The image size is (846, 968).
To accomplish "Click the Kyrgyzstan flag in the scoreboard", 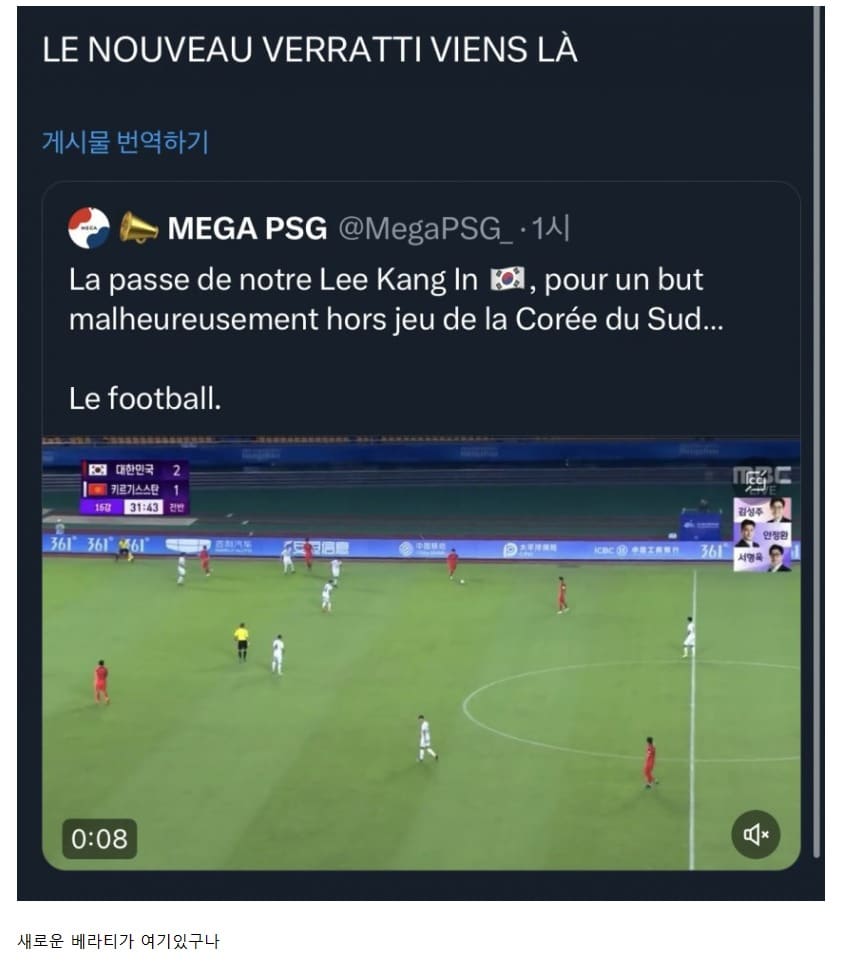I will click(x=98, y=490).
